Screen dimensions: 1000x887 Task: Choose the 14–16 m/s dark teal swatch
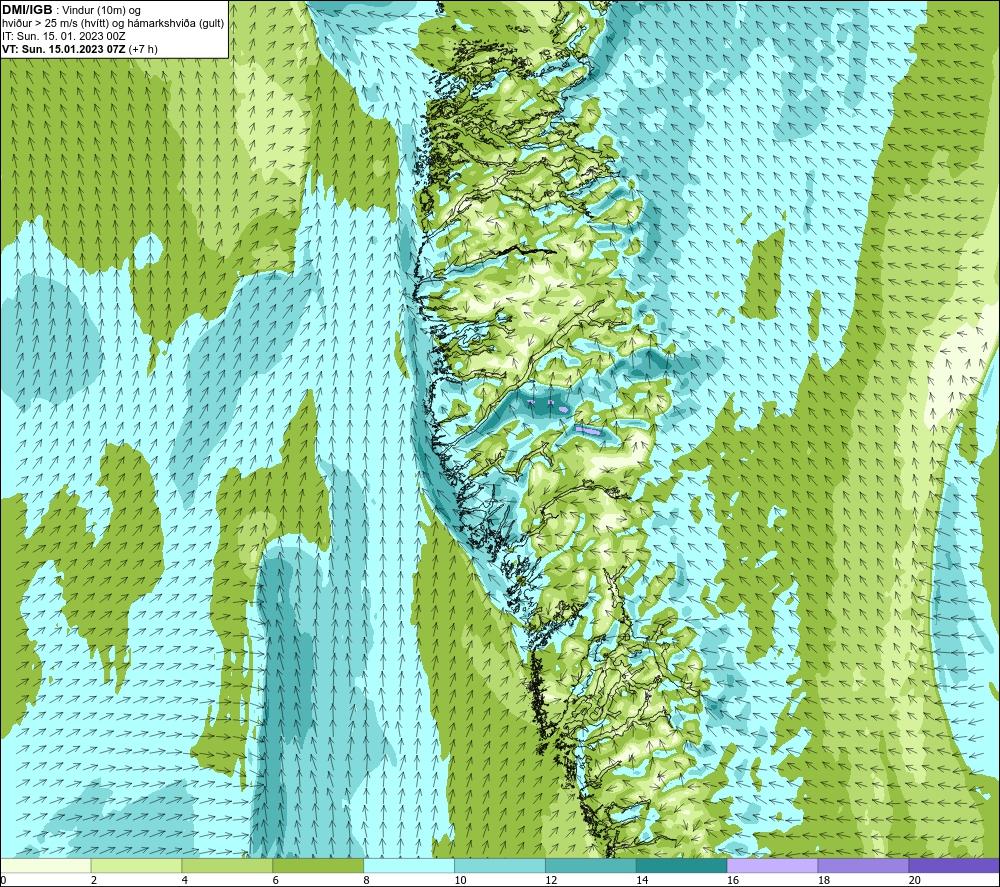coord(681,865)
